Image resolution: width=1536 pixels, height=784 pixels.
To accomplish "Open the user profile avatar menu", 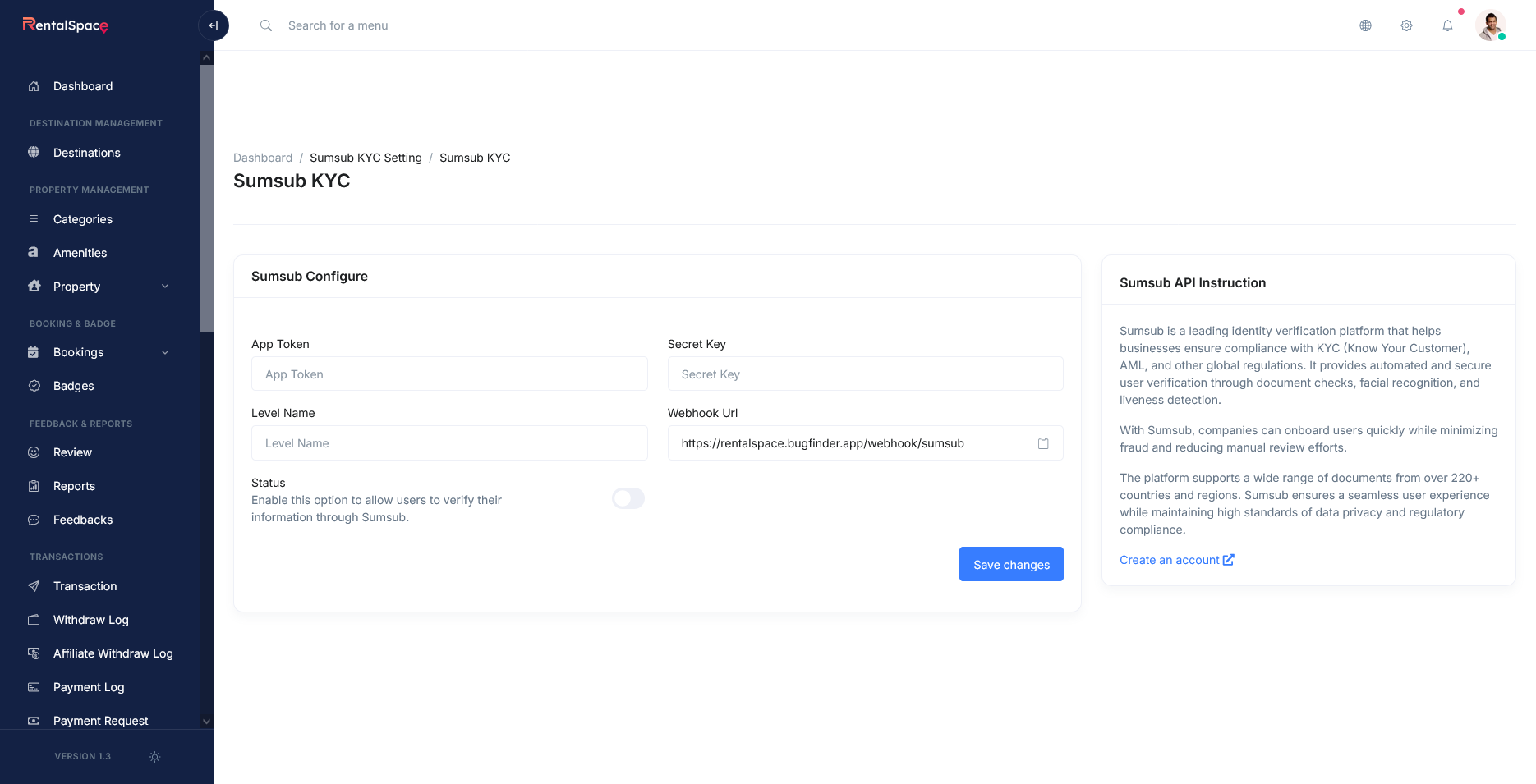I will (x=1490, y=25).
